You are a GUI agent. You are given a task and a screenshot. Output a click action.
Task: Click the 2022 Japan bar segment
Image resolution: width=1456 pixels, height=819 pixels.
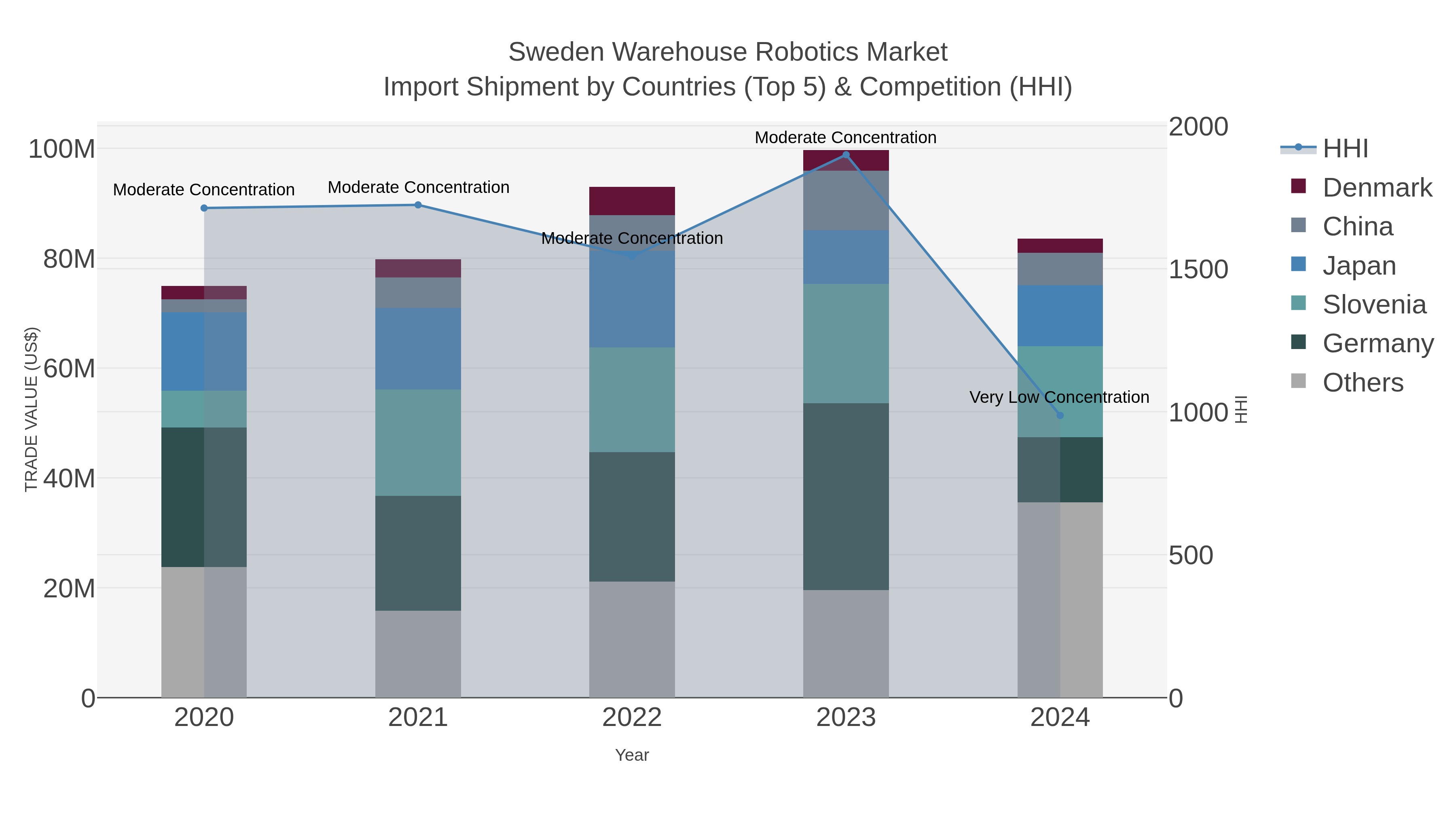click(x=633, y=299)
